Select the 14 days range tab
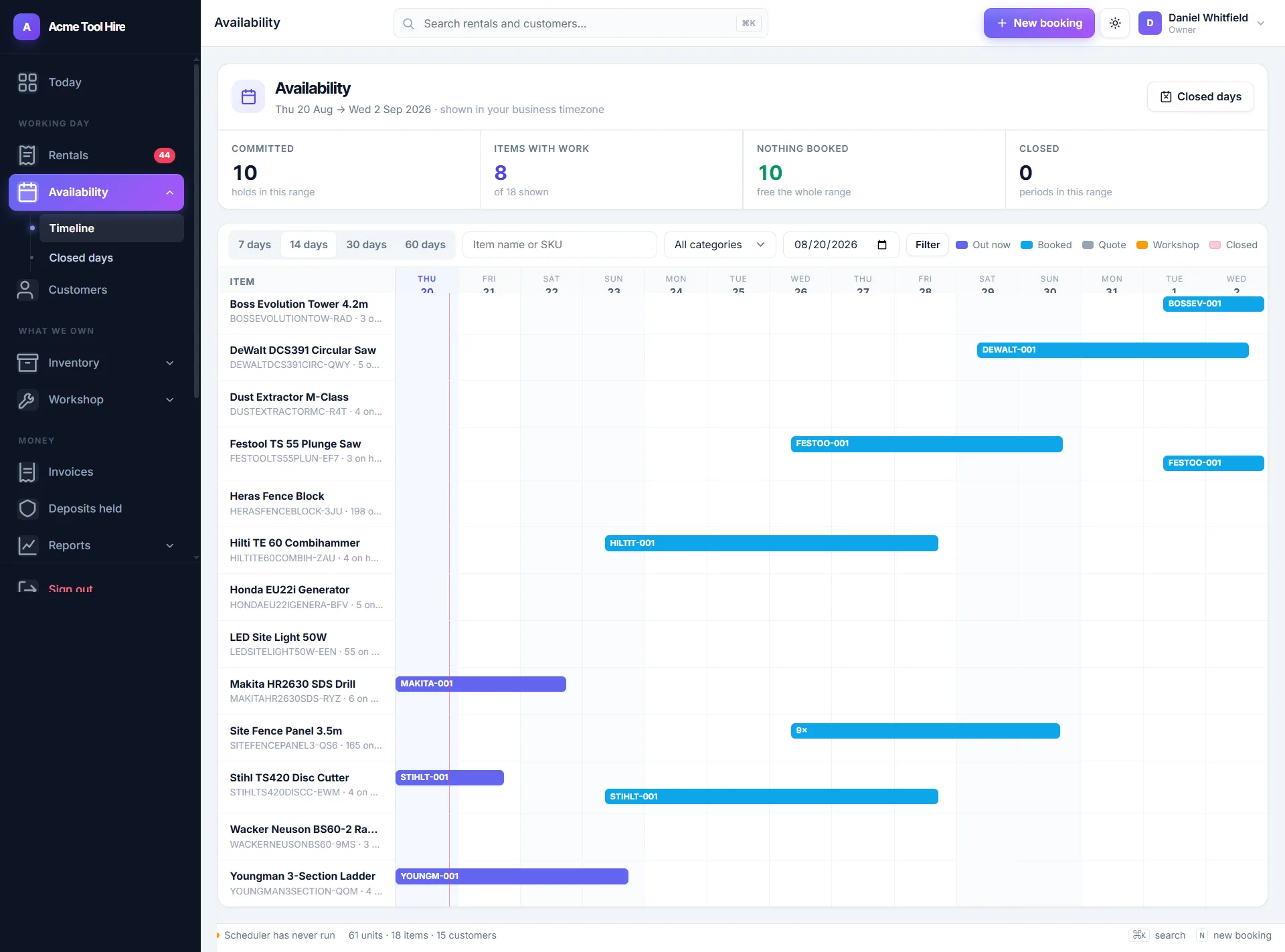 pyautogui.click(x=309, y=245)
